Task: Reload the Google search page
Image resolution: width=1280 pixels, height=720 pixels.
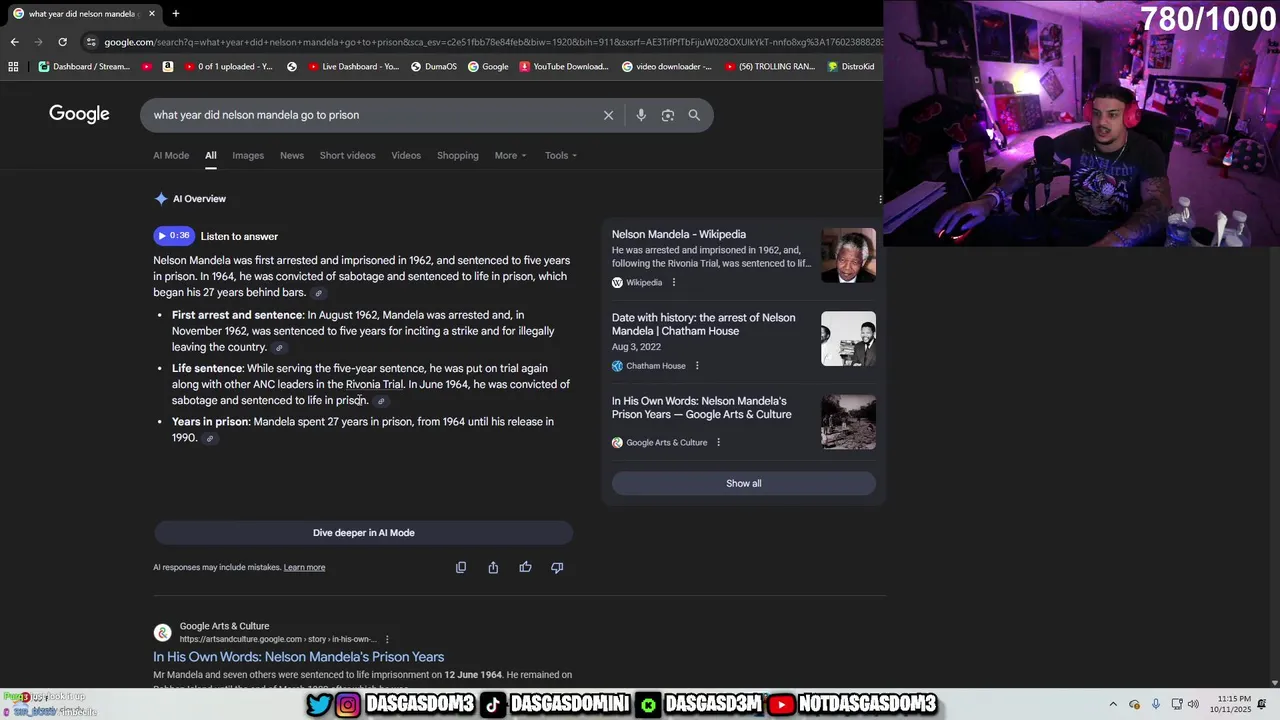Action: (62, 42)
